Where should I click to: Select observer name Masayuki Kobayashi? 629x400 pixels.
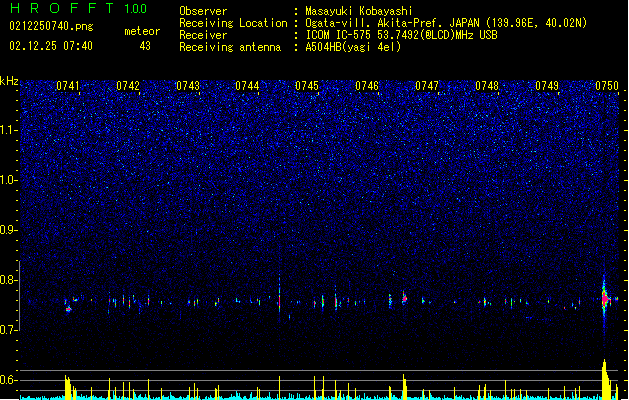(x=359, y=11)
